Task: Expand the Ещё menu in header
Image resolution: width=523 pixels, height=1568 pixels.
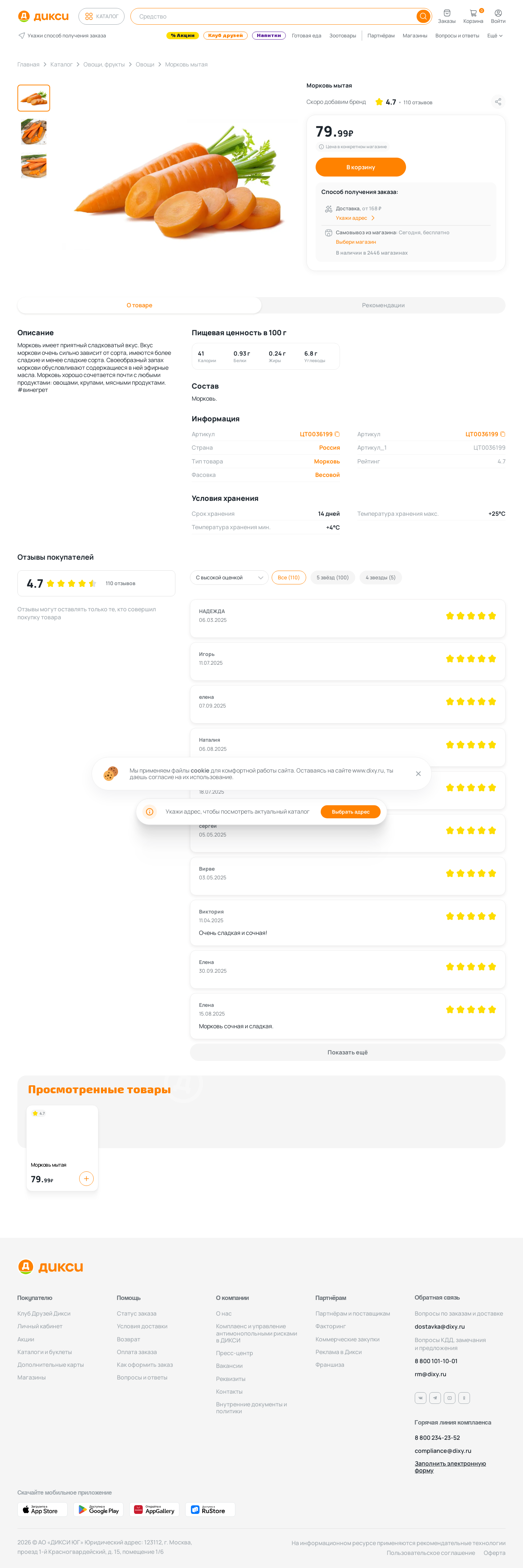Action: [x=495, y=36]
